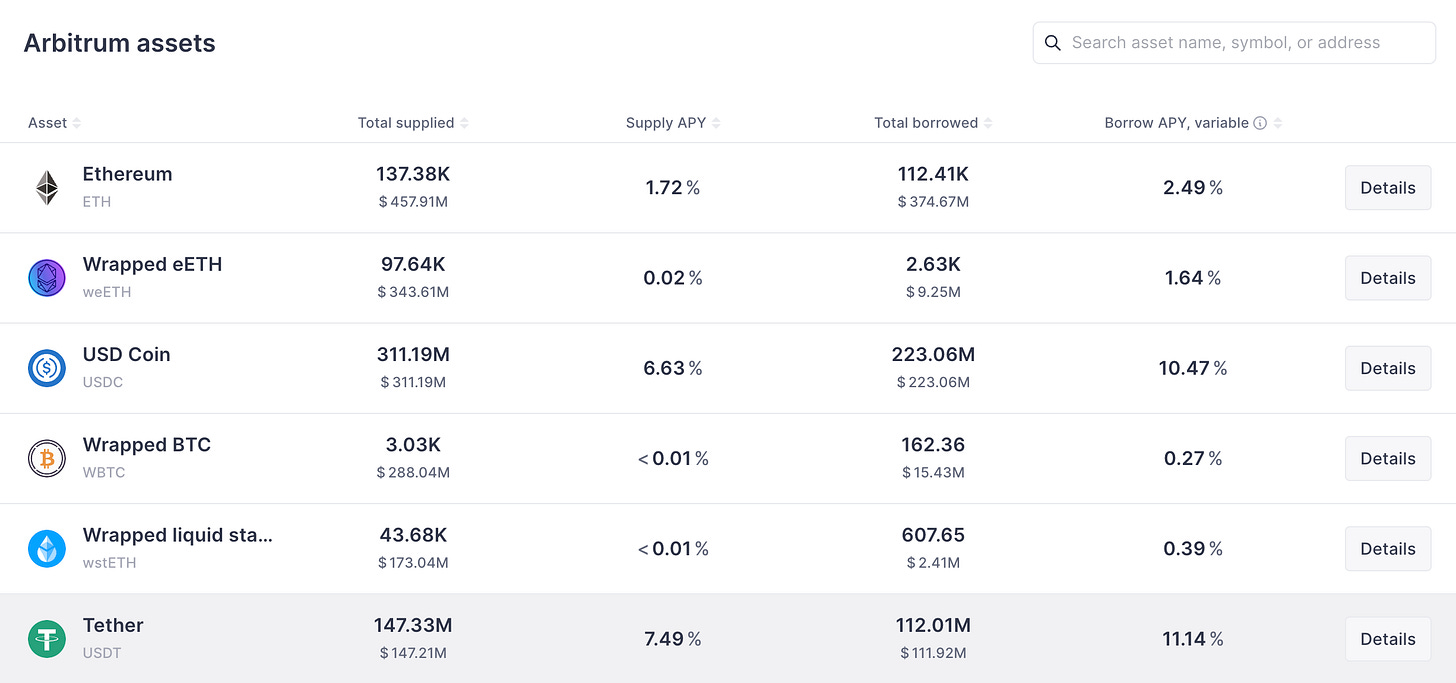The width and height of the screenshot is (1456, 683).
Task: Click the Arbitrum assets heading
Action: click(x=119, y=44)
